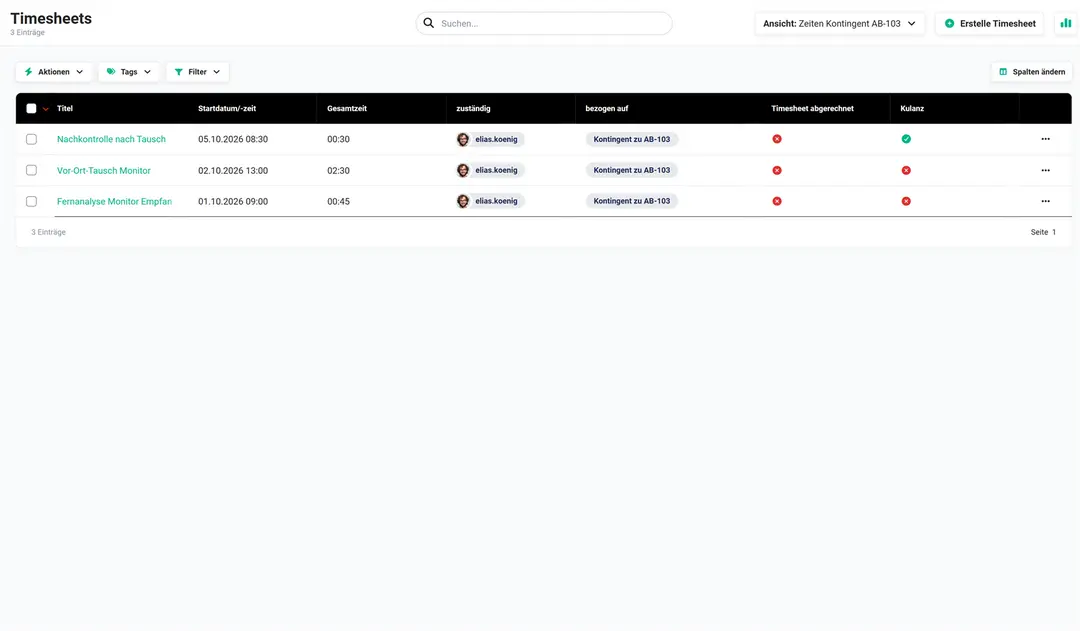Click Kontingent zu AB-103 tag in Fernanalyse row
Screen dimensions: 1080x631
(632, 201)
